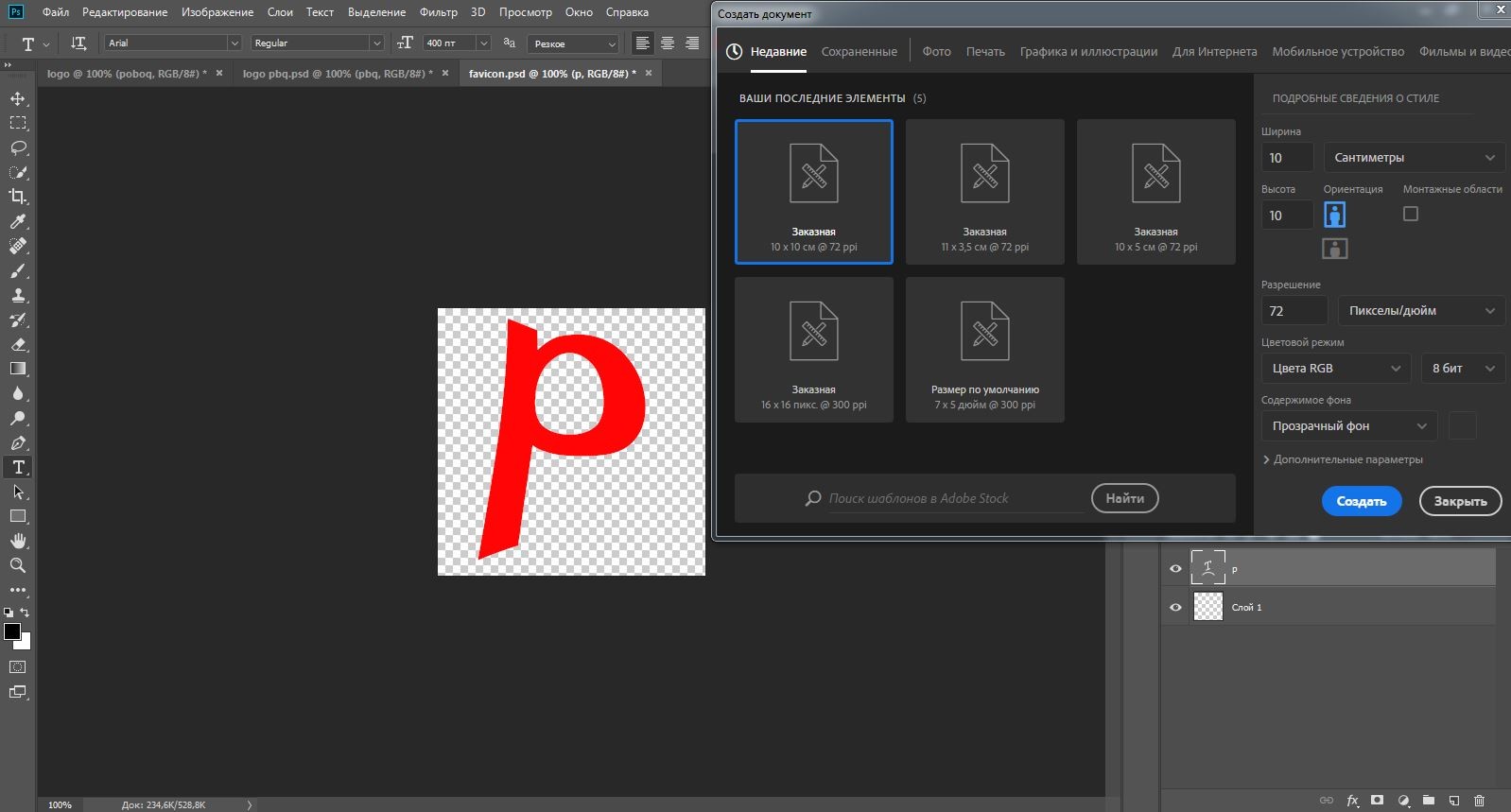This screenshot has height=812, width=1511.
Task: Select the Lasso tool
Action: (x=18, y=147)
